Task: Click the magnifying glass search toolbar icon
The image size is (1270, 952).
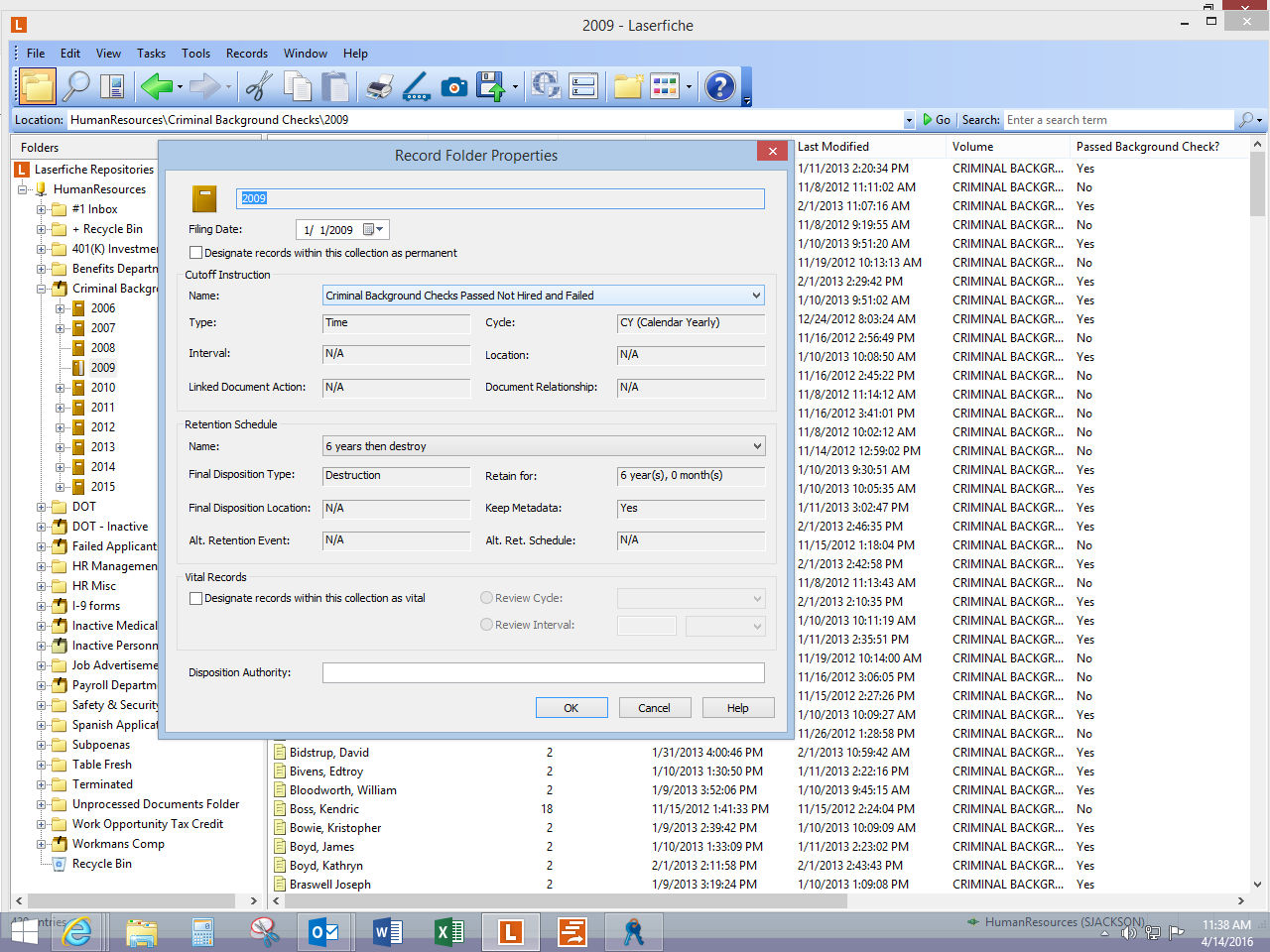Action: pos(75,87)
